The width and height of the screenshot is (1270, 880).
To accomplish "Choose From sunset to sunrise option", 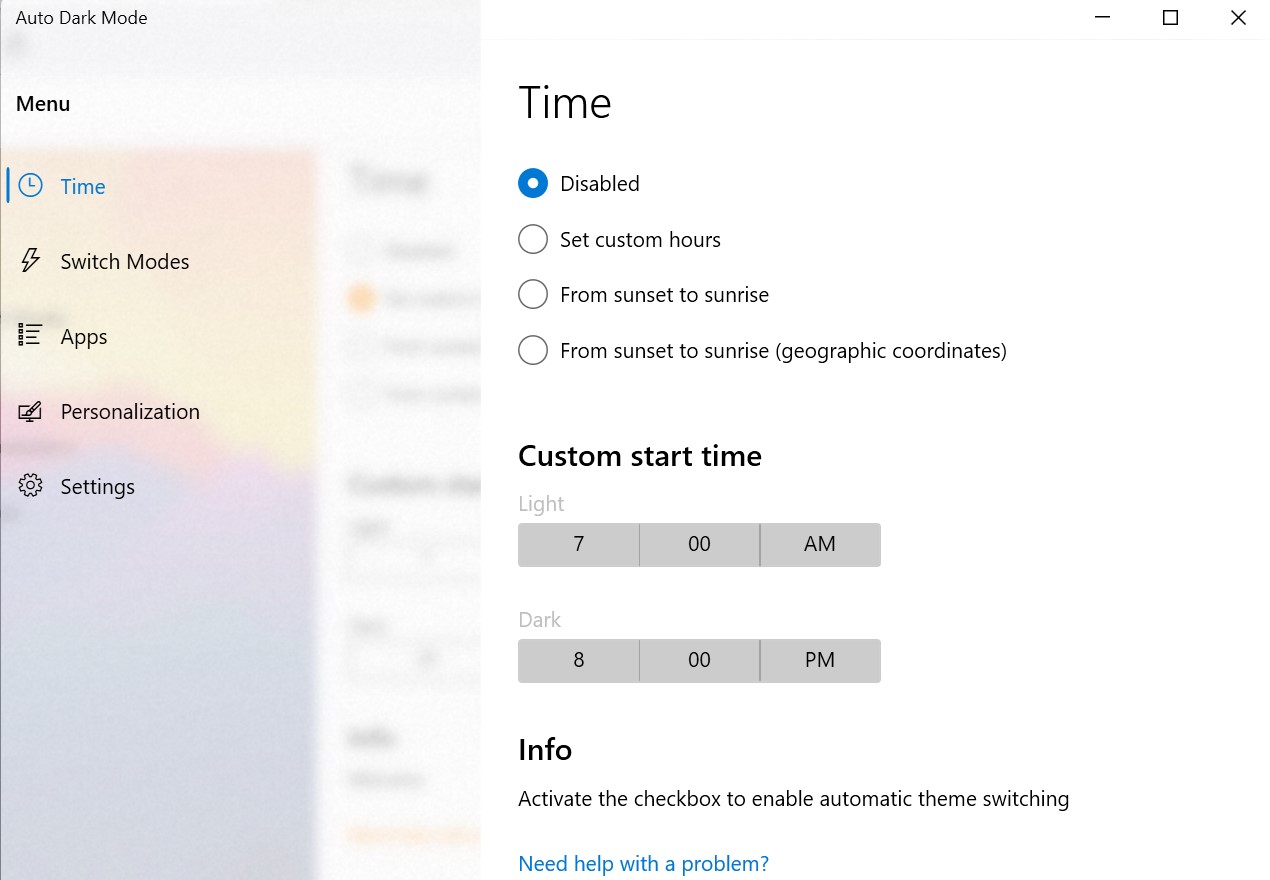I will click(533, 295).
